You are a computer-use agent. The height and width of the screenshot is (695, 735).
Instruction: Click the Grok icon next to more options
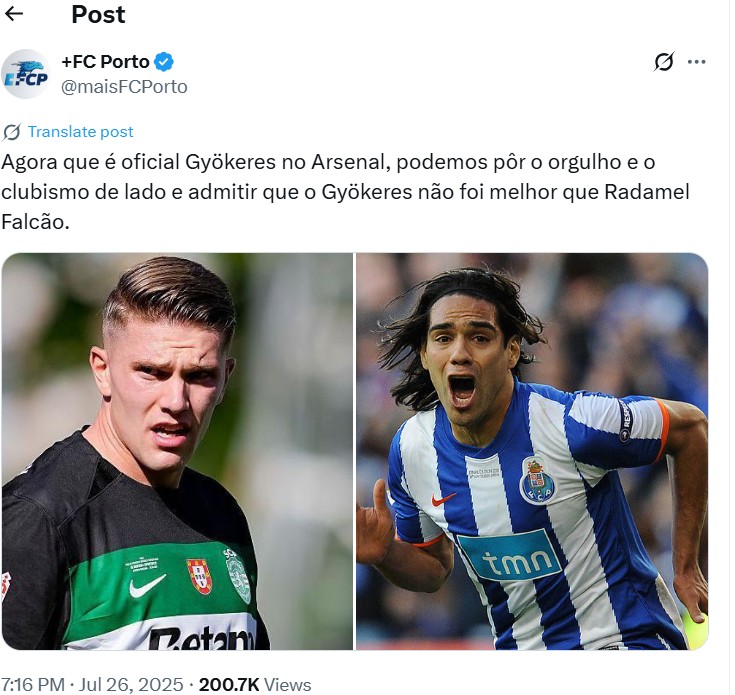click(x=664, y=61)
